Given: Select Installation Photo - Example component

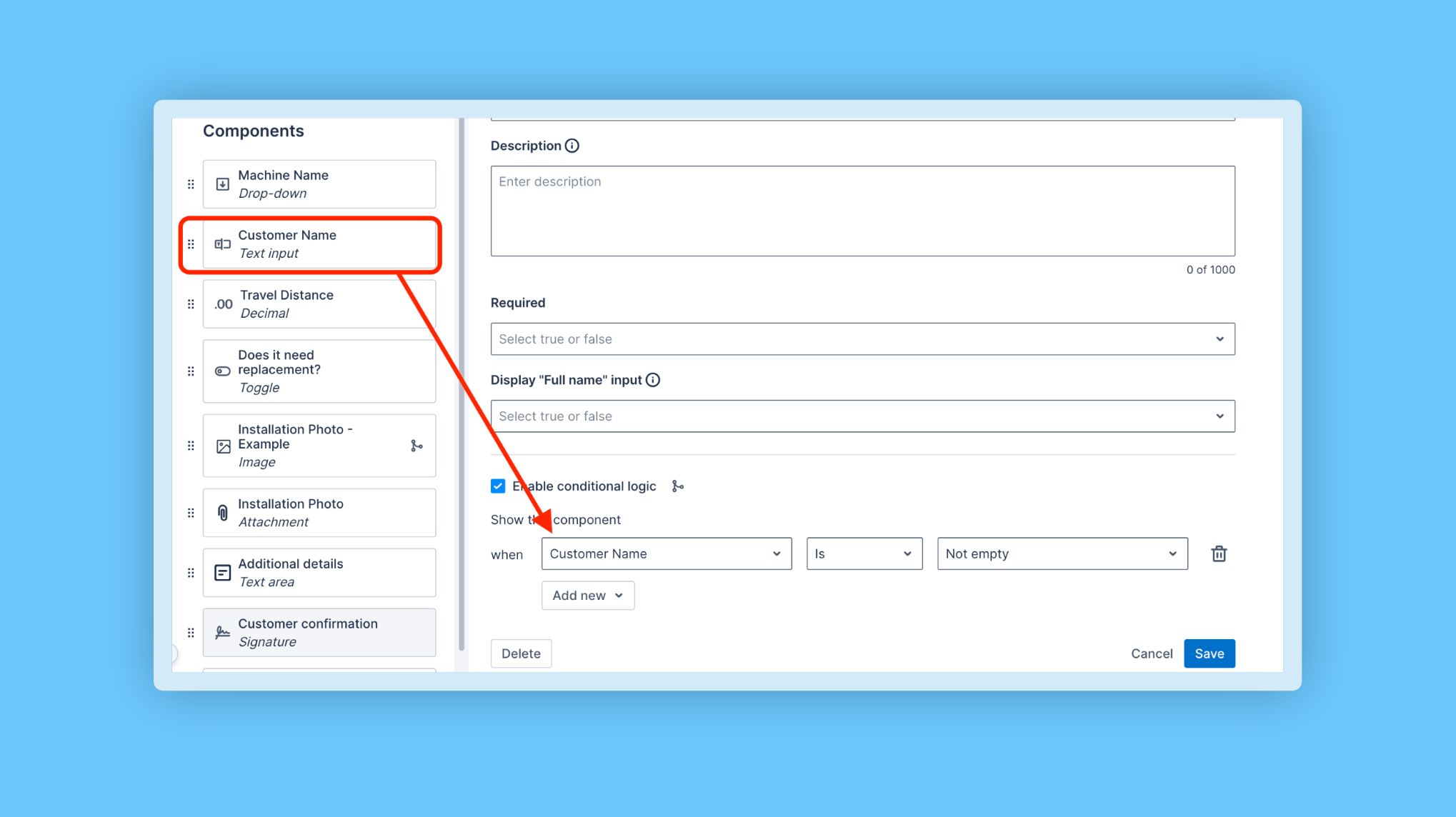Looking at the screenshot, I should [x=319, y=446].
